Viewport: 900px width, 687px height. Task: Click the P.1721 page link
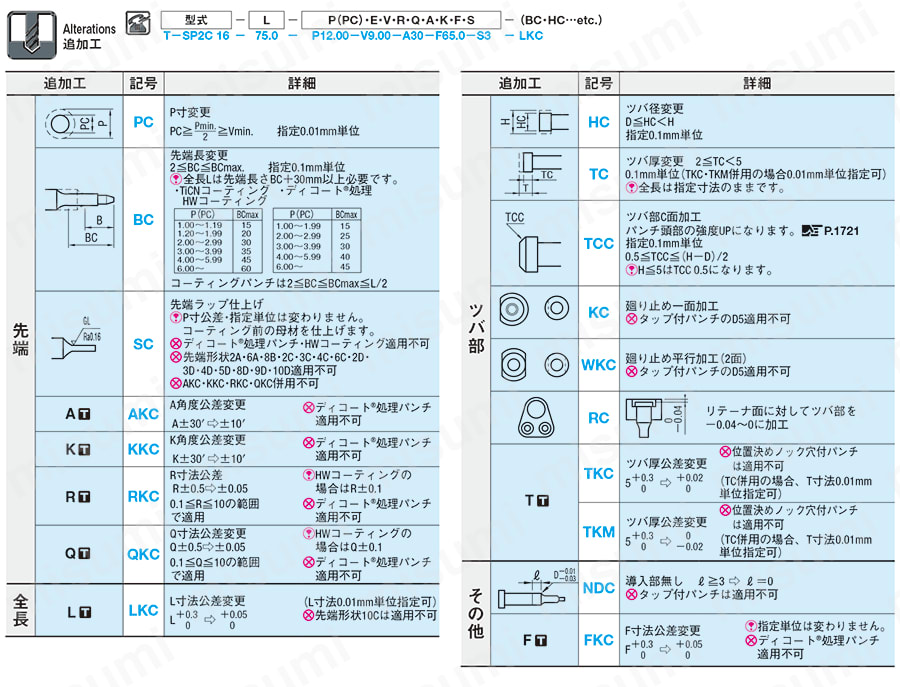pyautogui.click(x=841, y=231)
